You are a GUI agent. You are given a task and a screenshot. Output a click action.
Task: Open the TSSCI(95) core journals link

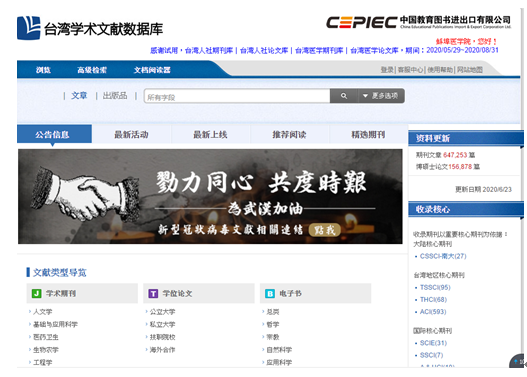point(435,287)
